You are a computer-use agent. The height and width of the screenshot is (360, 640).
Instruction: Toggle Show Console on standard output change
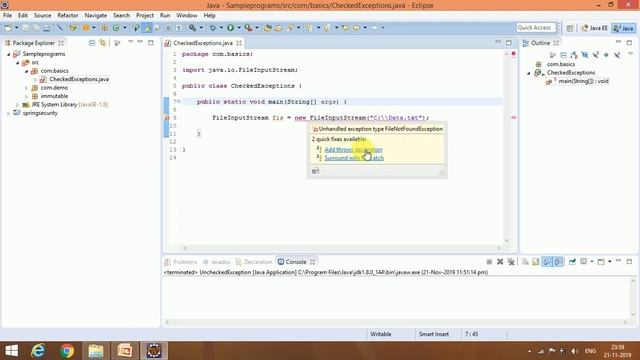[x=547, y=262]
